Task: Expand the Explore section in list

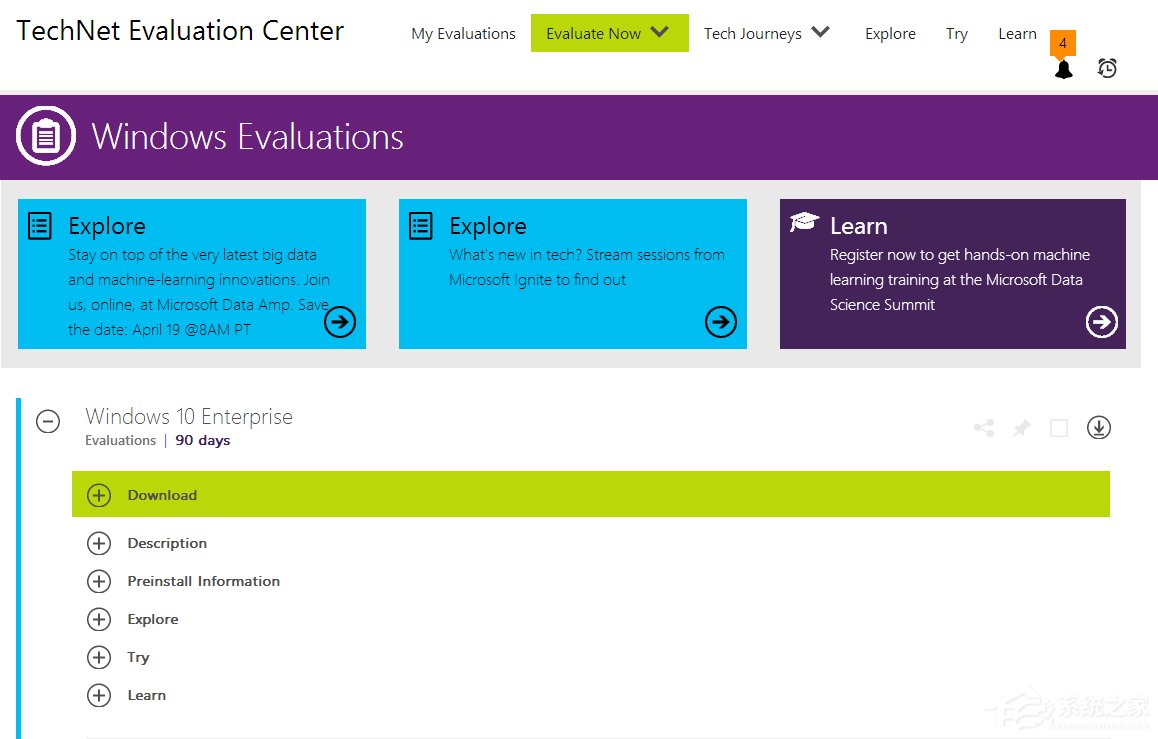Action: coord(99,619)
